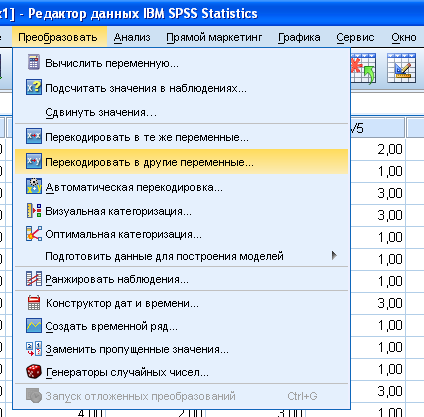Click the gear icon for Автоматическая перекодировка
Screen dimensions: 424x417
[x=34, y=186]
